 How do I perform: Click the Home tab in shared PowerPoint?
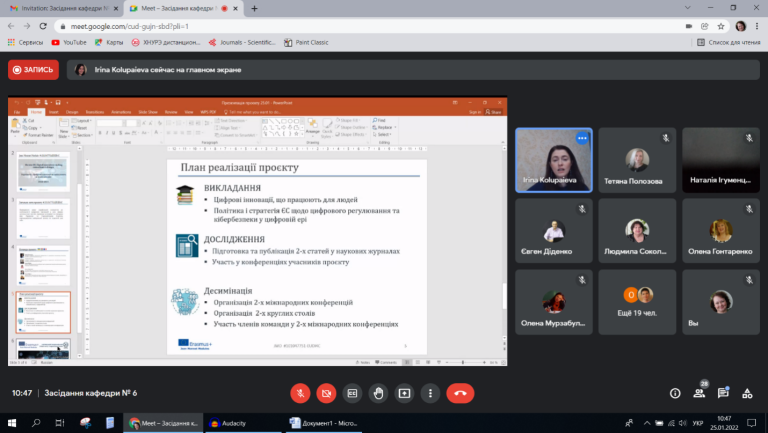(36, 112)
